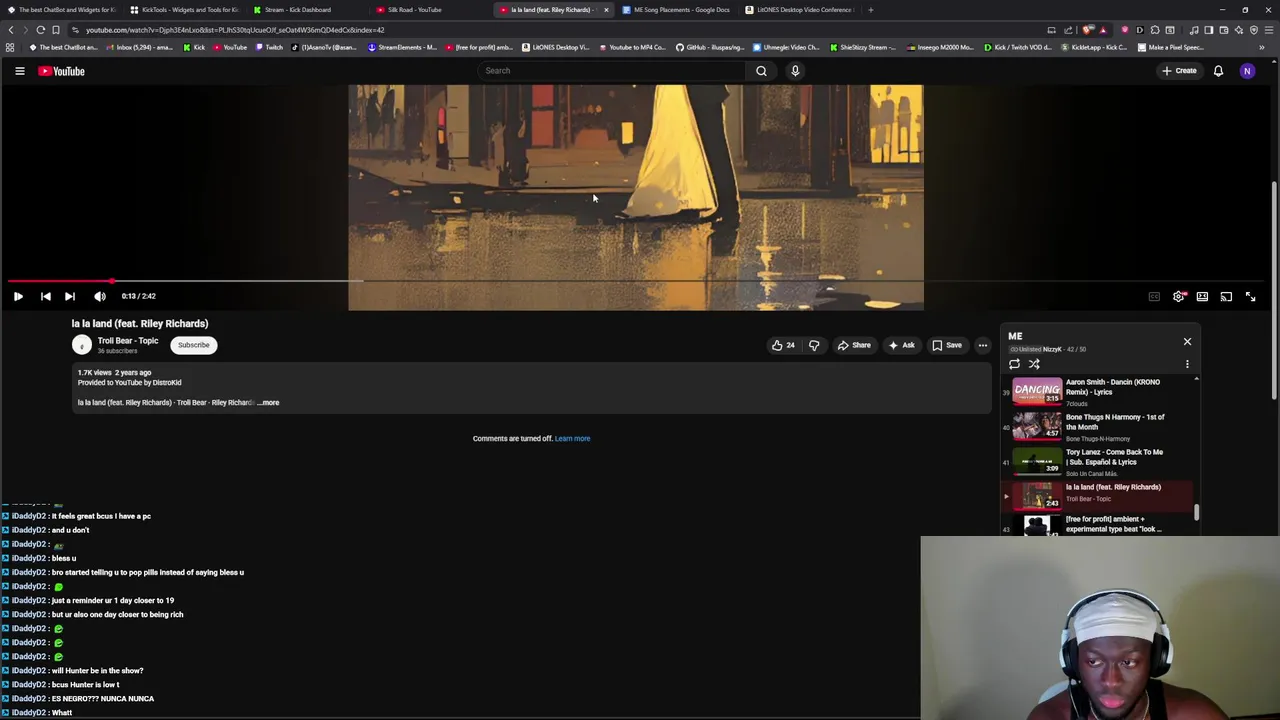The width and height of the screenshot is (1280, 720).
Task: Expand the description with ...more
Action: (269, 402)
